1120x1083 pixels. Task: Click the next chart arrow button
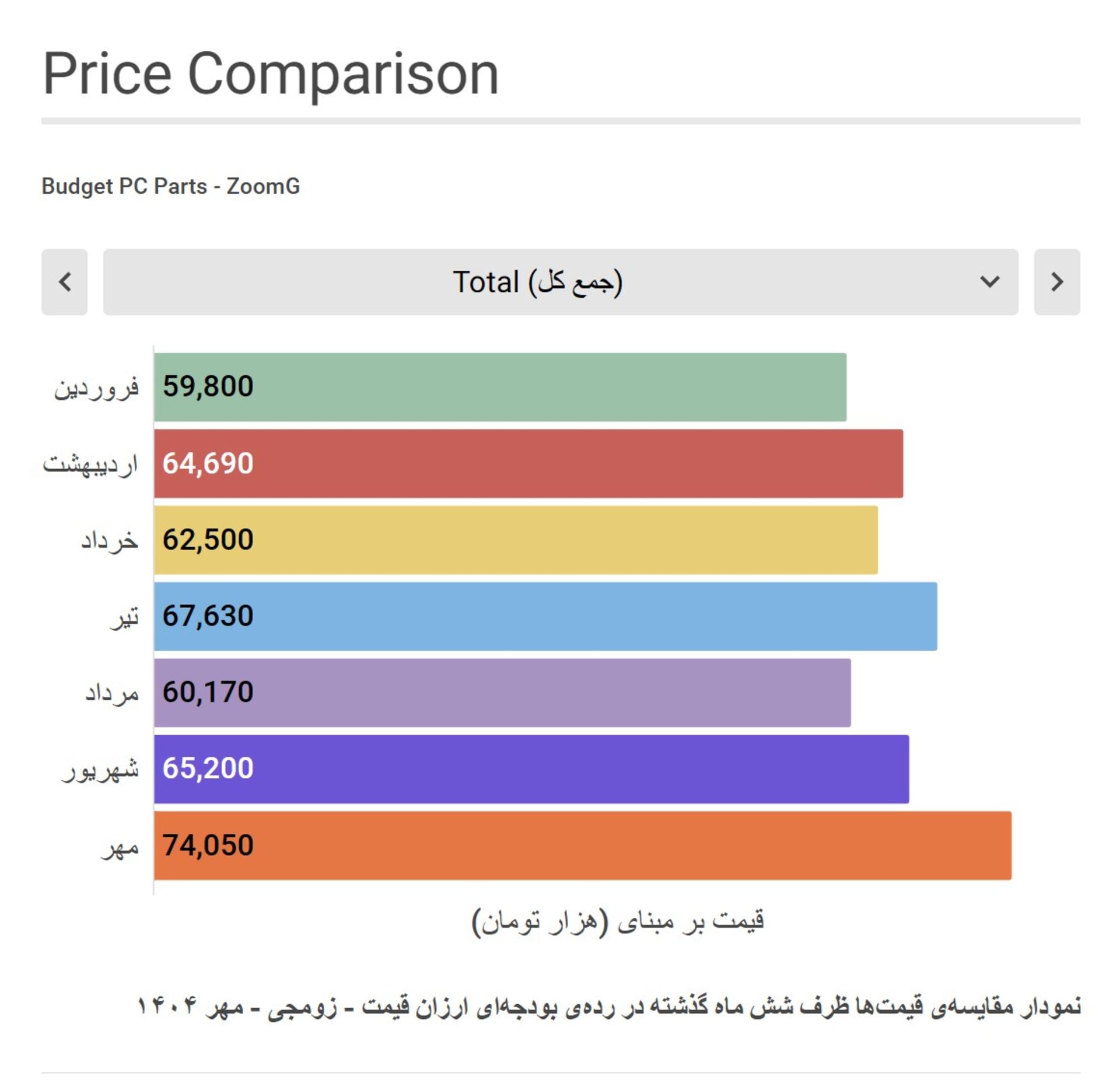click(1056, 282)
